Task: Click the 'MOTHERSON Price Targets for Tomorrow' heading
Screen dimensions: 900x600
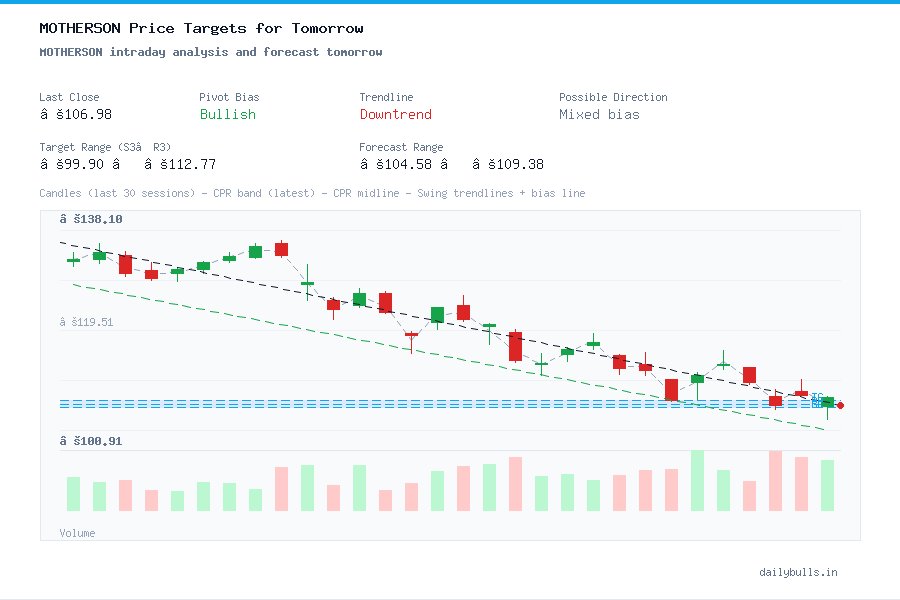Action: point(200,28)
